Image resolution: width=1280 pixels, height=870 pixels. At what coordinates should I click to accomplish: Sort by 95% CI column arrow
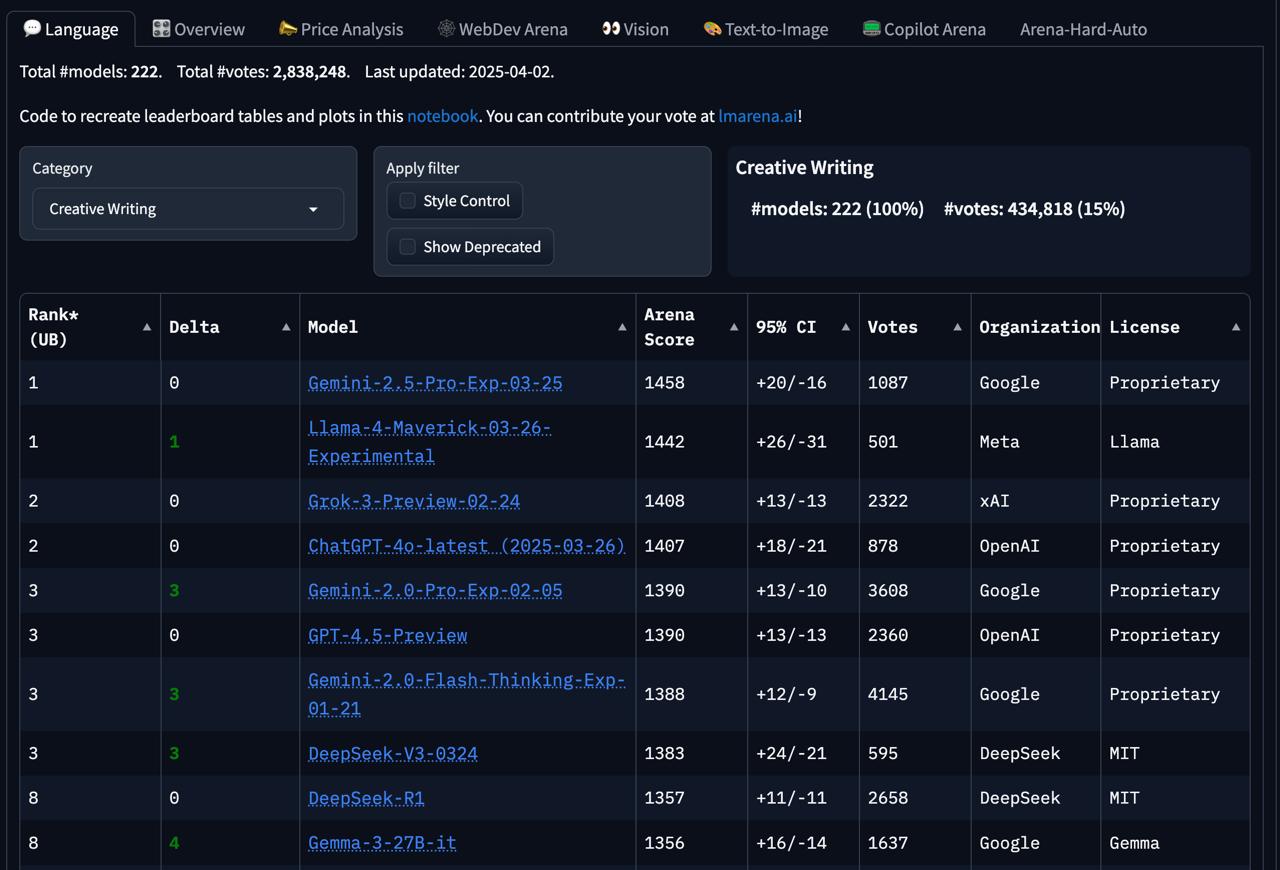point(846,327)
